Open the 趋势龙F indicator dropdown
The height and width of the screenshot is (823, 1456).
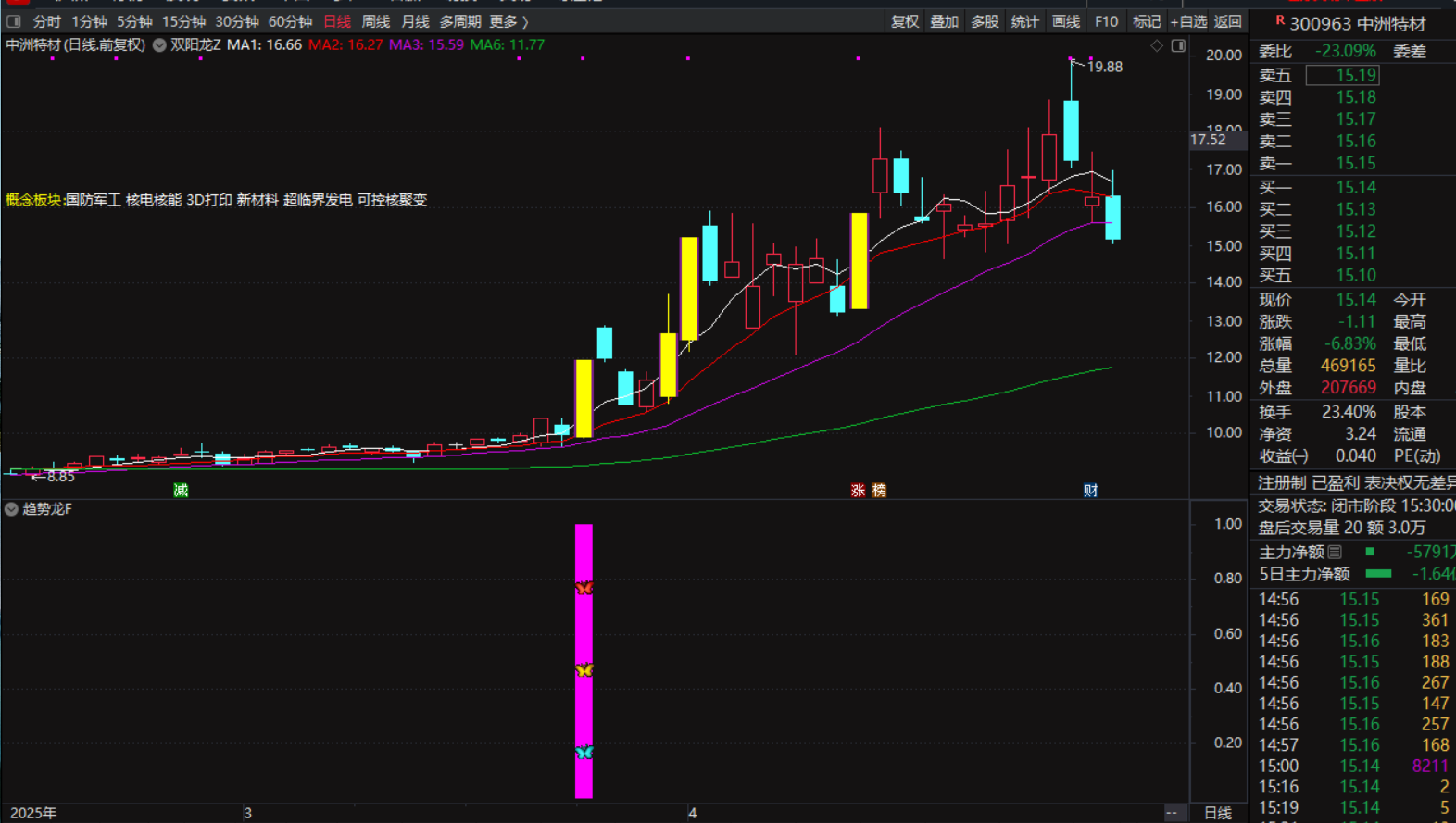[x=11, y=509]
